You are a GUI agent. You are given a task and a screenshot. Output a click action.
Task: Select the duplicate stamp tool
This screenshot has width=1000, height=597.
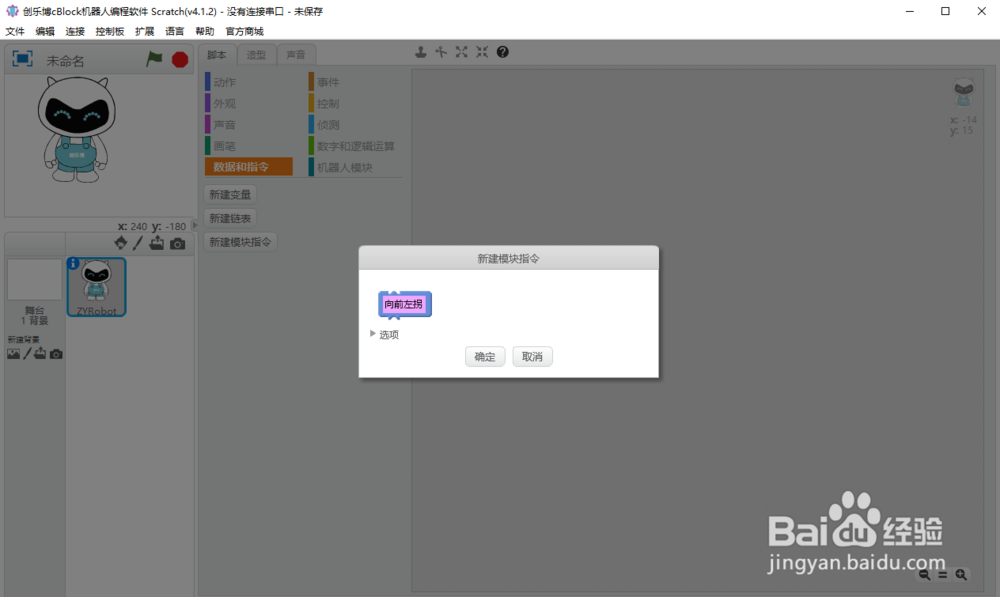[x=420, y=51]
